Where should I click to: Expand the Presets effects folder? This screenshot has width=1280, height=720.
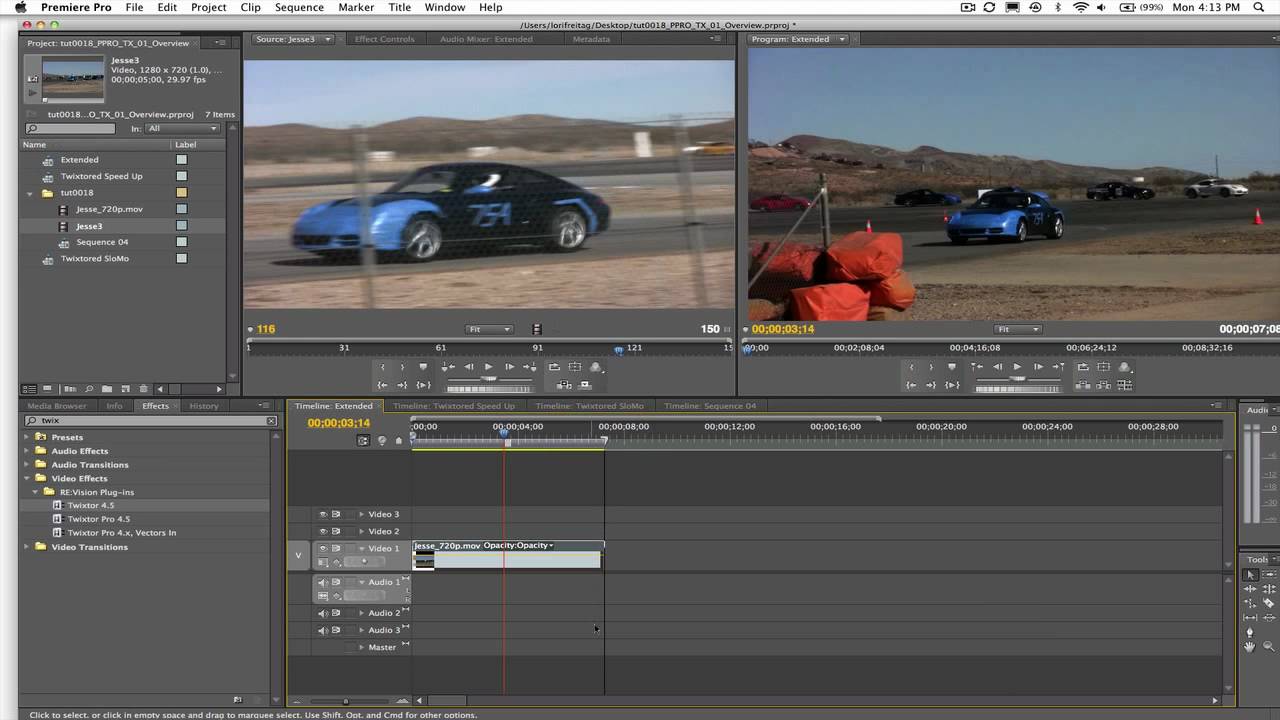tap(28, 437)
